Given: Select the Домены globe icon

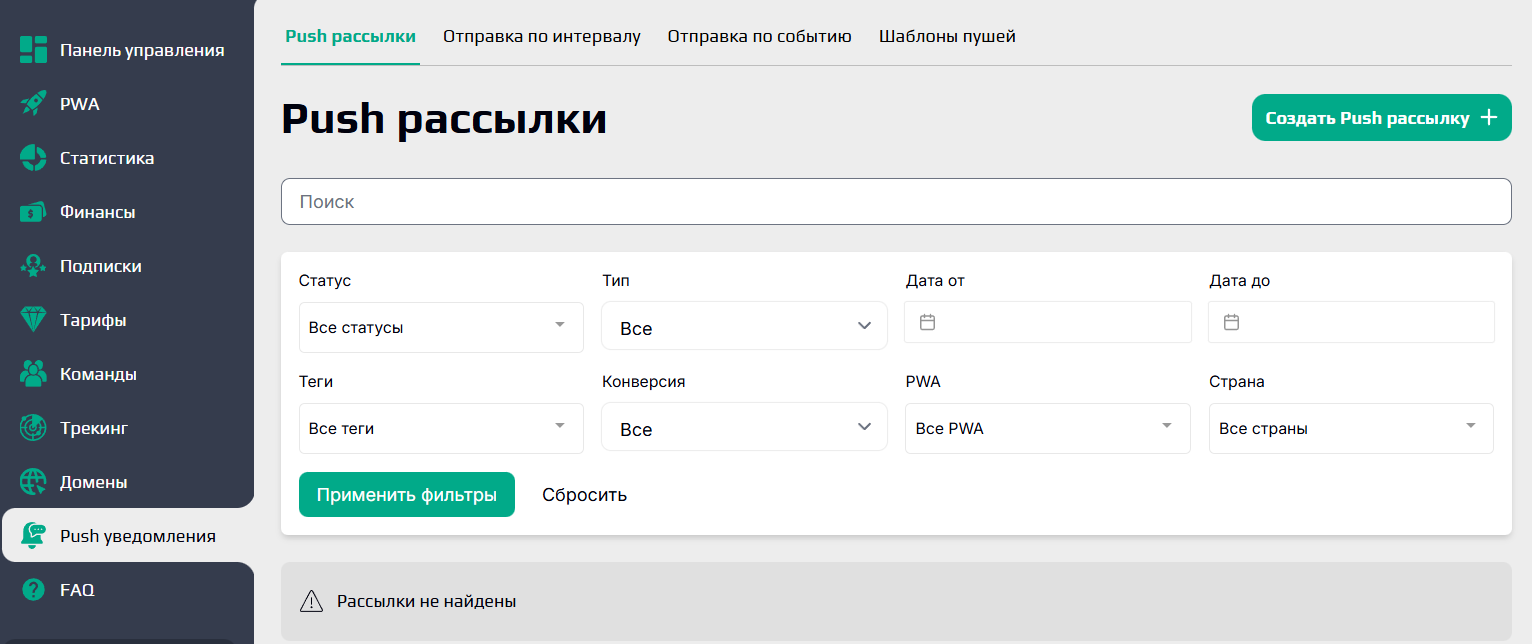Looking at the screenshot, I should 31,481.
